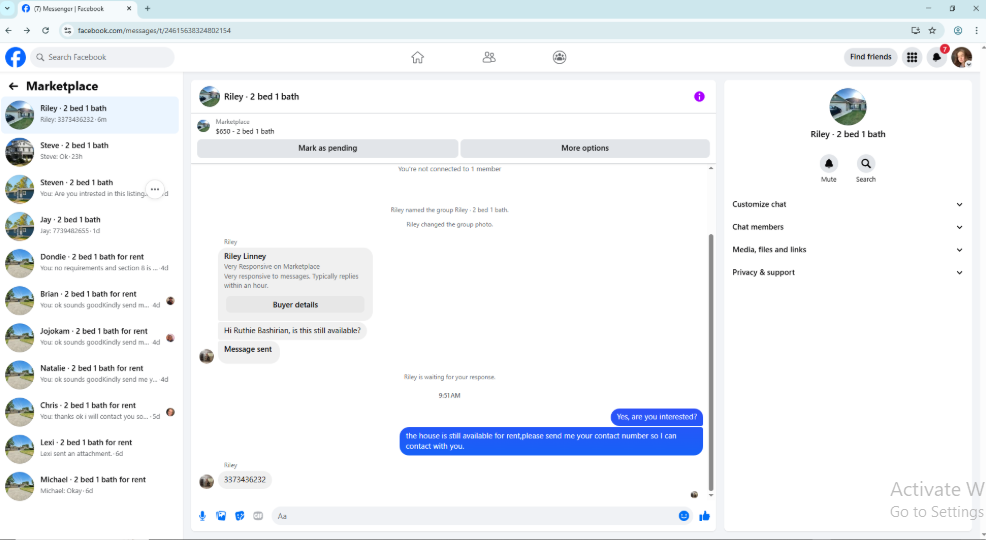
Task: Click Mark as pending button
Action: click(x=328, y=148)
